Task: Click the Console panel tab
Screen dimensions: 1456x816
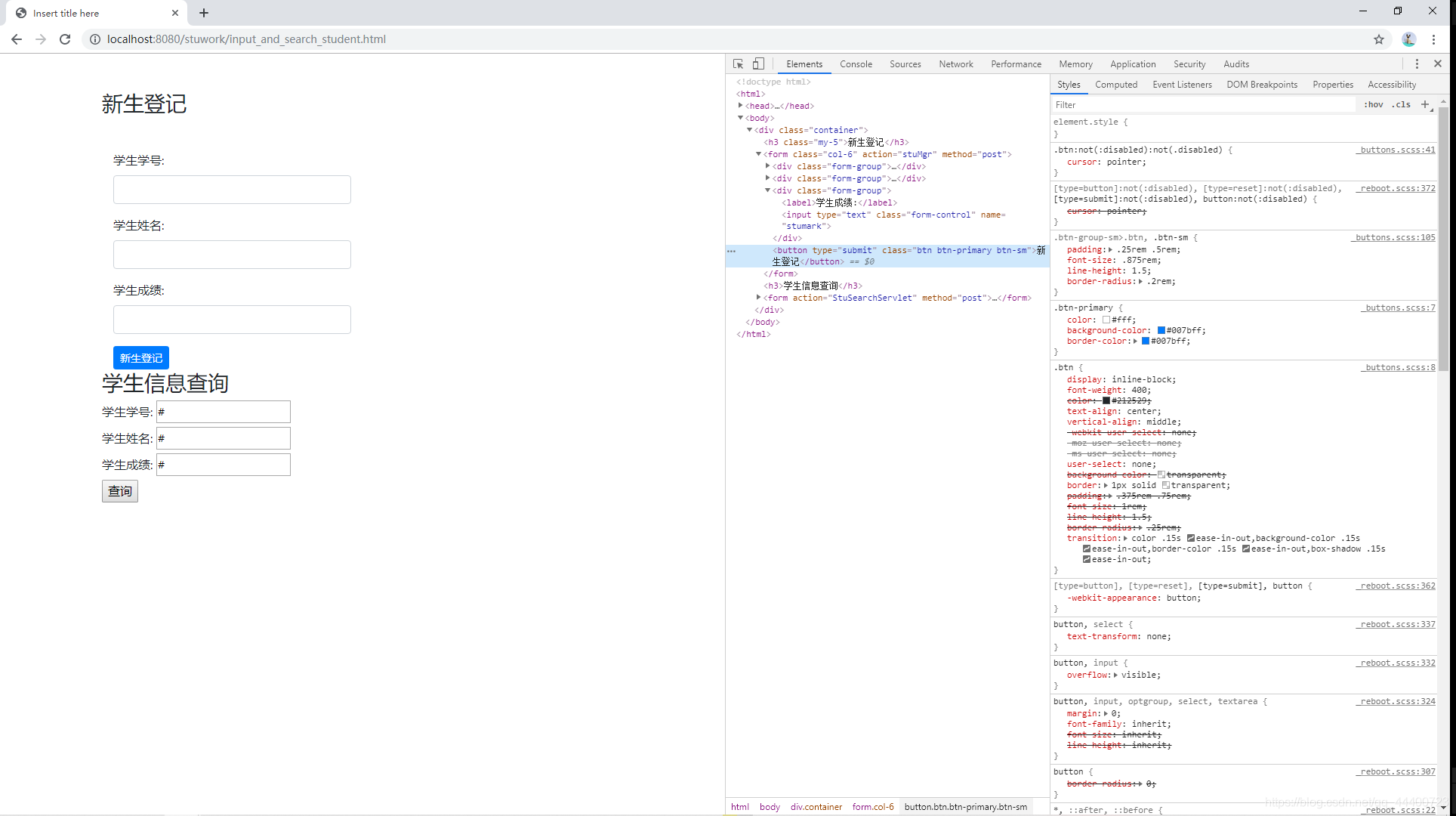Action: (x=856, y=63)
